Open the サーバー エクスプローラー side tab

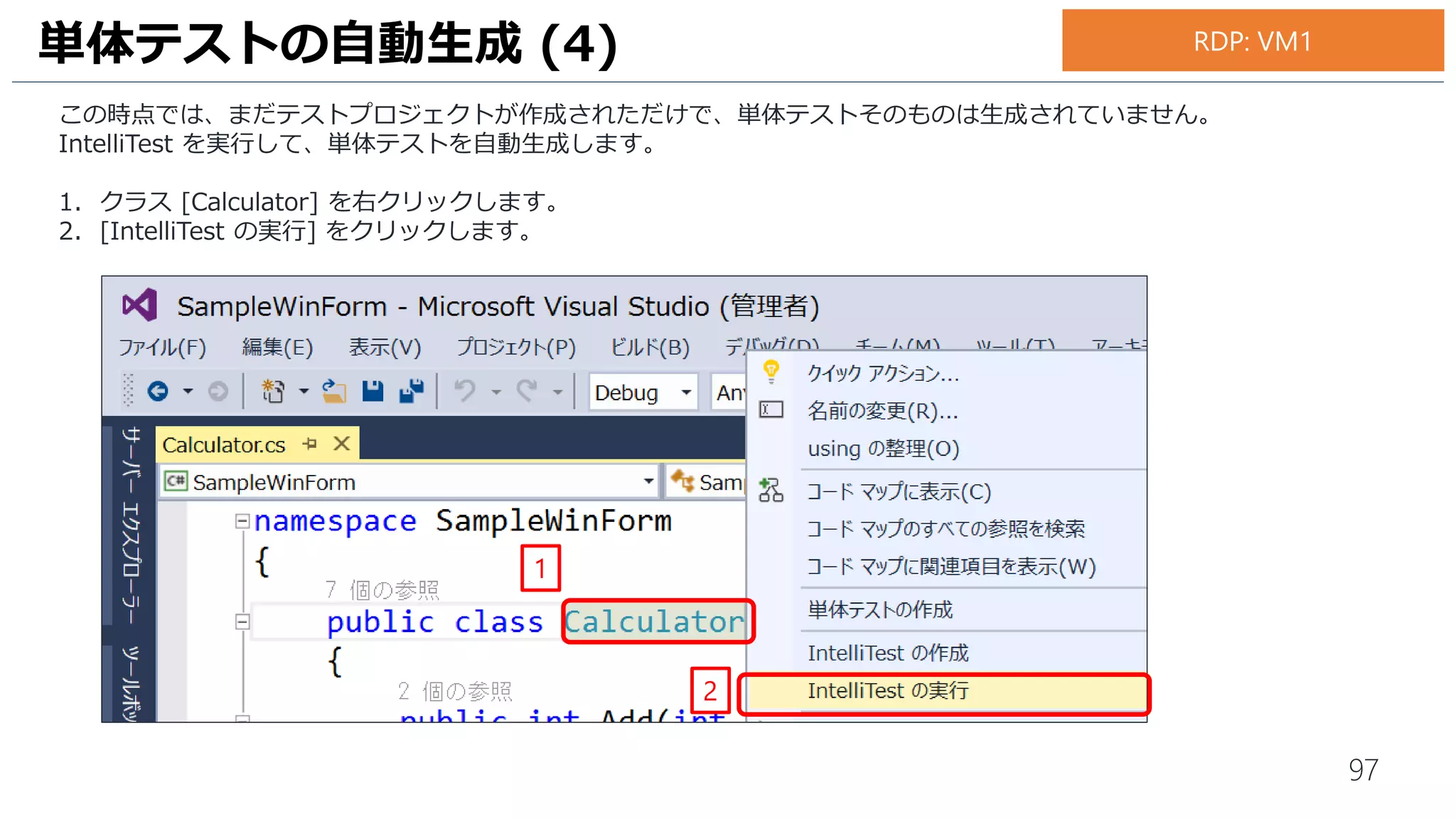coord(131,525)
